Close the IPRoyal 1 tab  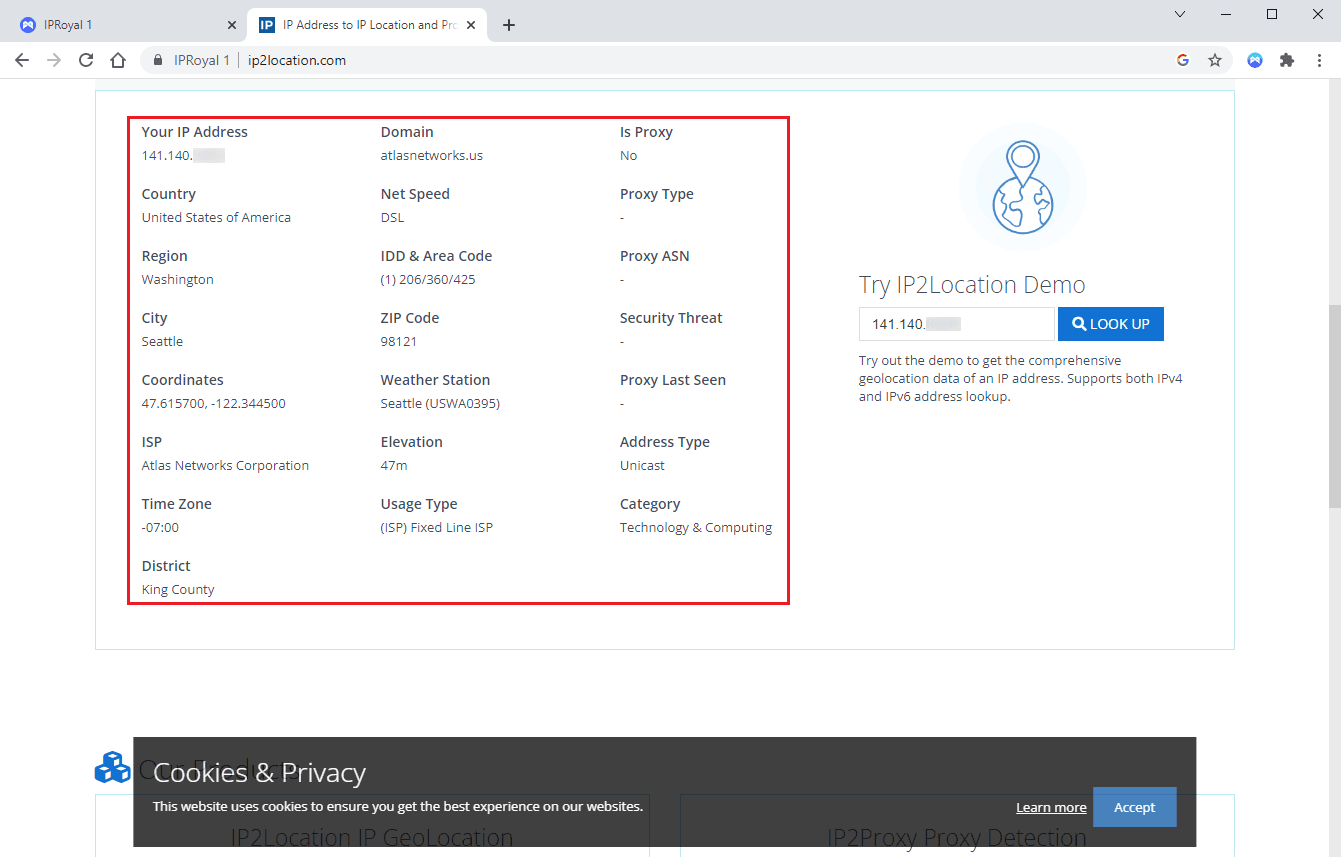[x=232, y=25]
